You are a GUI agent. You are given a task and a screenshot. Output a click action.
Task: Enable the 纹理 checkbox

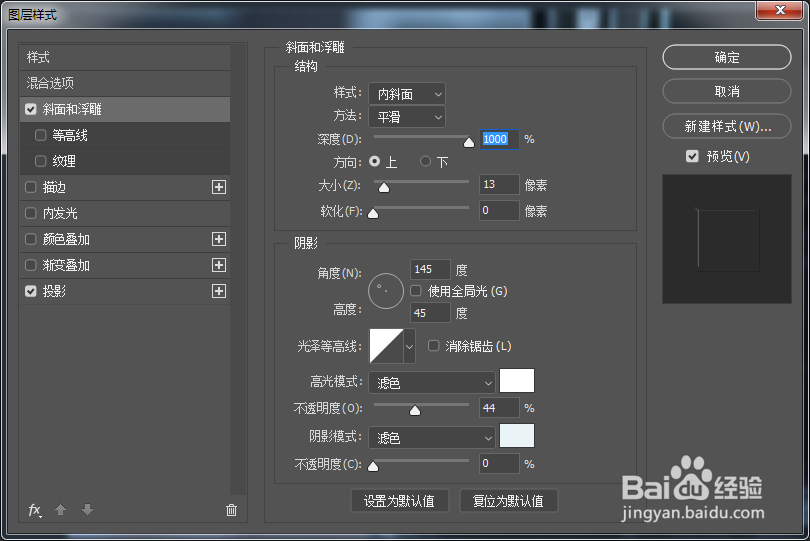[x=41, y=161]
